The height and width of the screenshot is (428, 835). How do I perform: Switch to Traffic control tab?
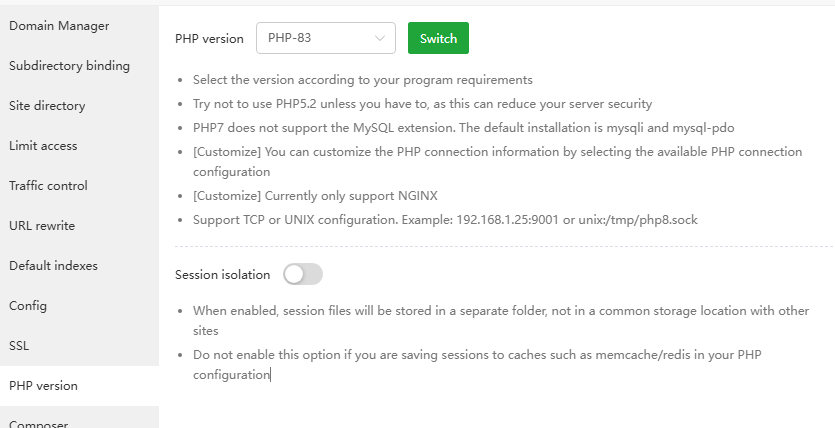point(48,186)
